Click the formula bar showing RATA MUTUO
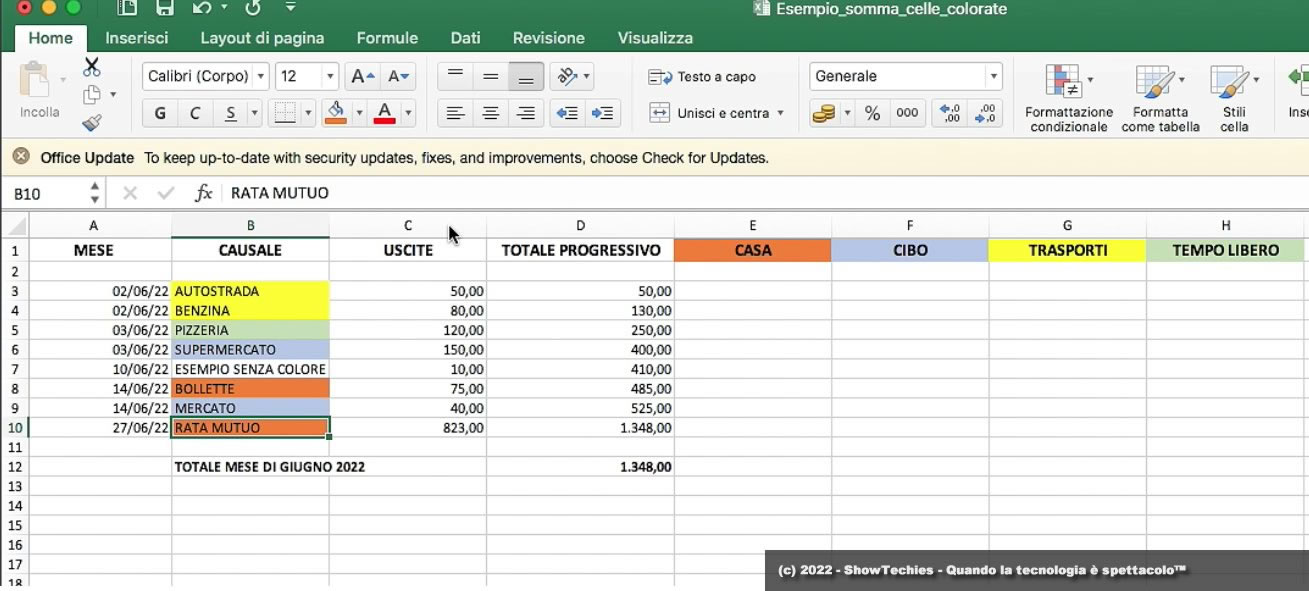 [765, 193]
